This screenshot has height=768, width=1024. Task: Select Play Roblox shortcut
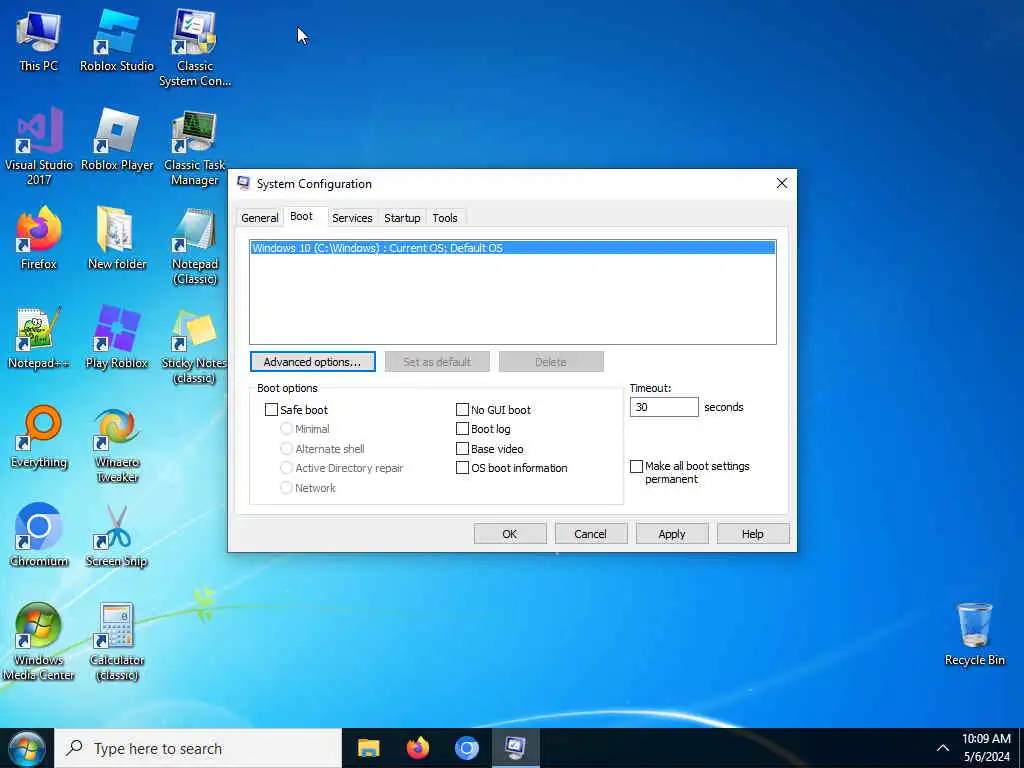117,338
